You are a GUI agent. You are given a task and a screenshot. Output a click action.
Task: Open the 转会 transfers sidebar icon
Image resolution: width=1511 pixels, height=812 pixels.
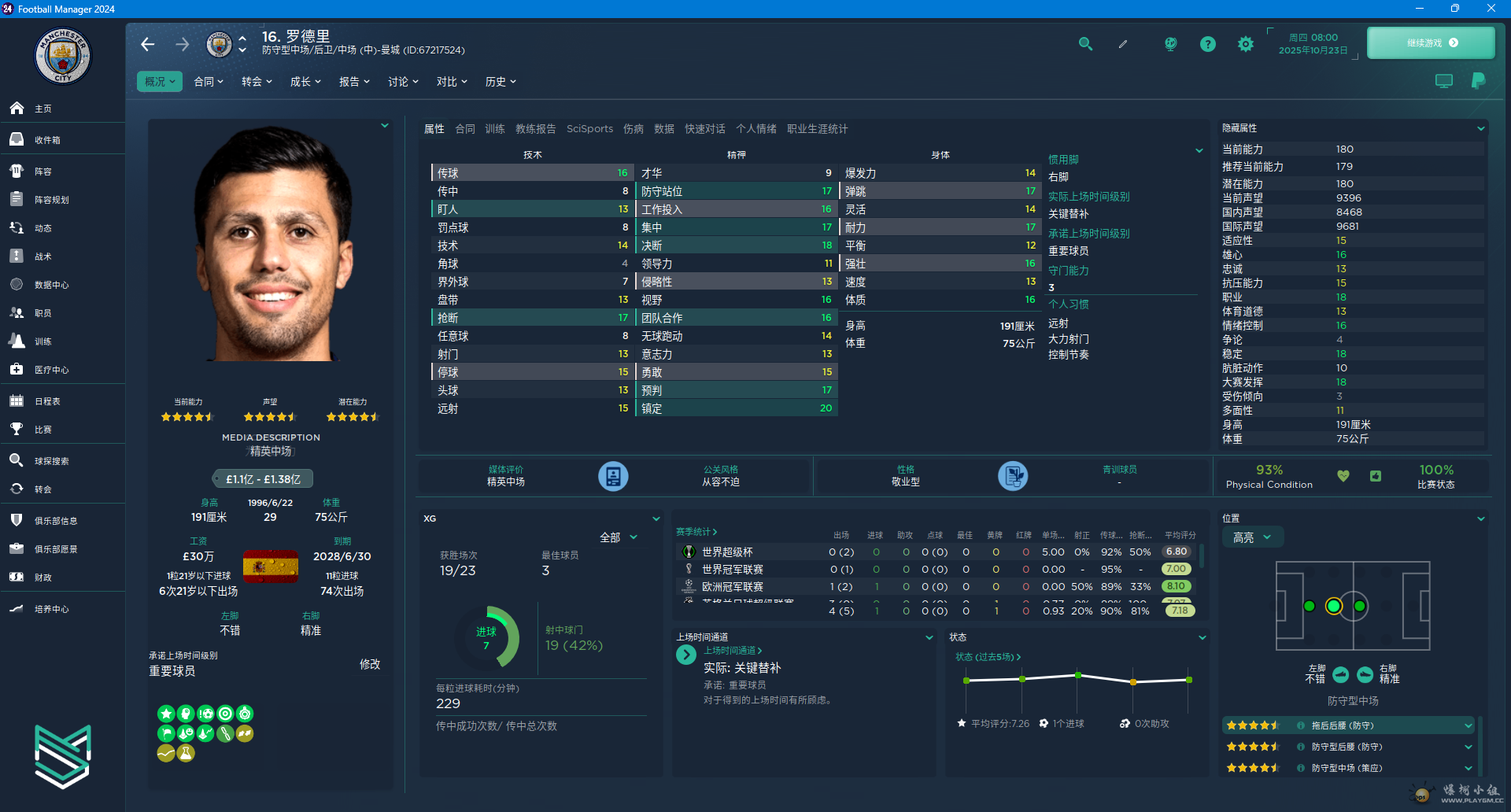(17, 489)
